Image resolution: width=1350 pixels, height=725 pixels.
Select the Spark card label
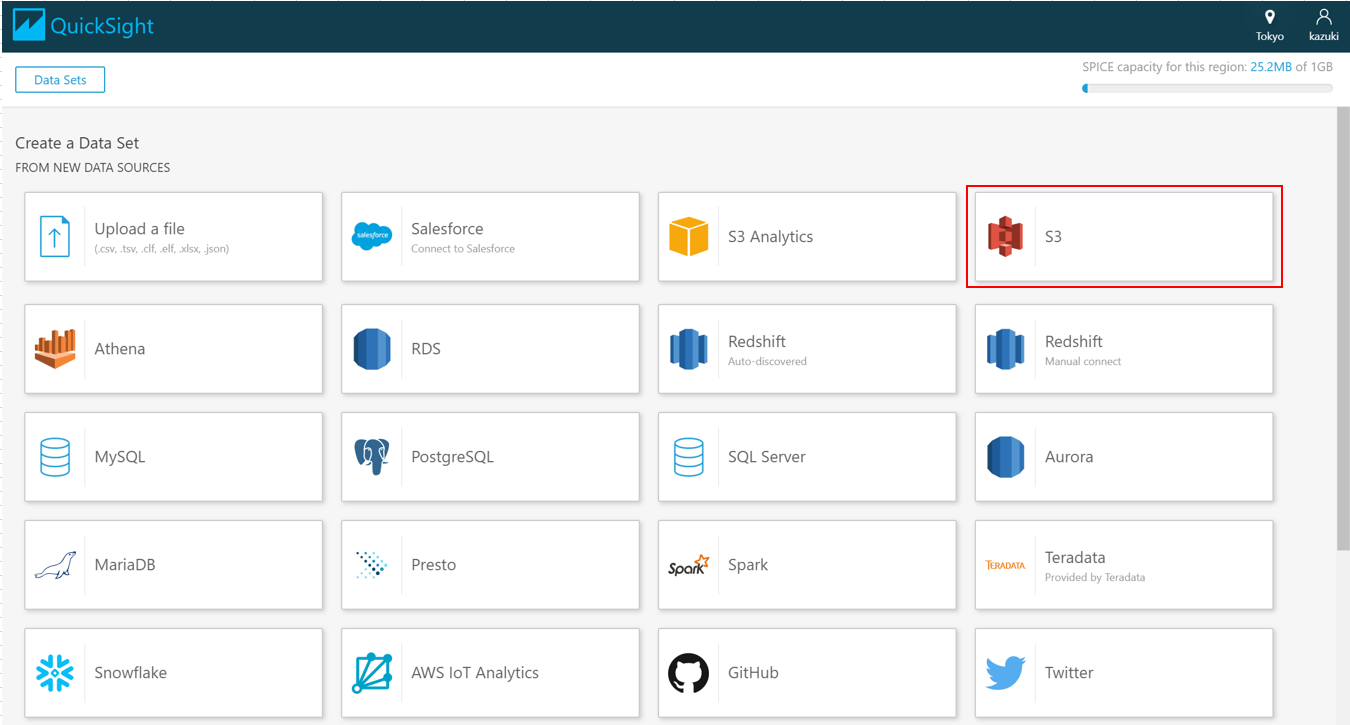coord(748,565)
